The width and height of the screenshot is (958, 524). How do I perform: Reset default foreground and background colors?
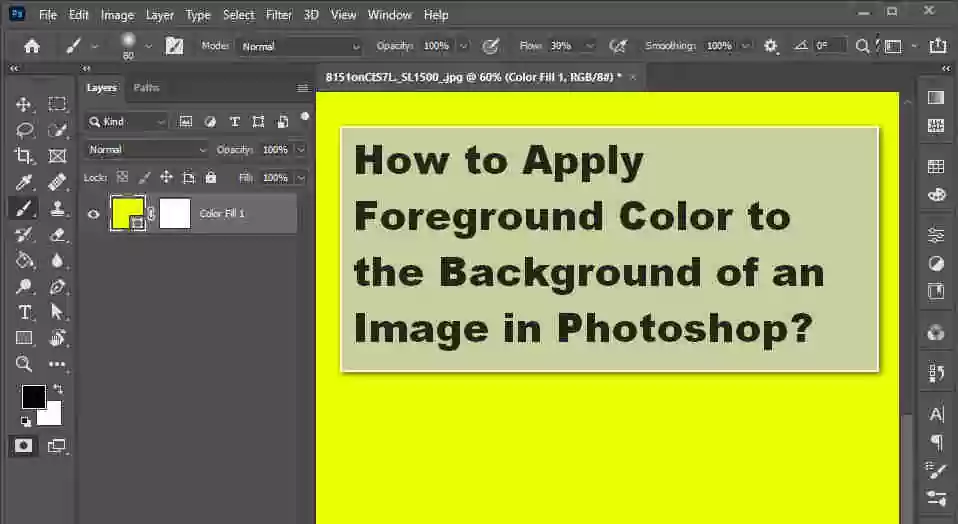pyautogui.click(x=26, y=421)
